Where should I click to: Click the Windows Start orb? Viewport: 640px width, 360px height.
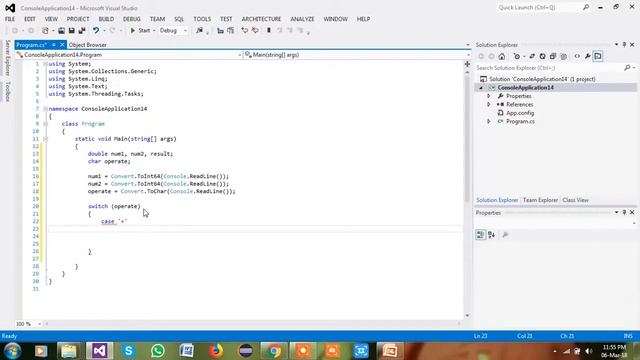(x=13, y=351)
